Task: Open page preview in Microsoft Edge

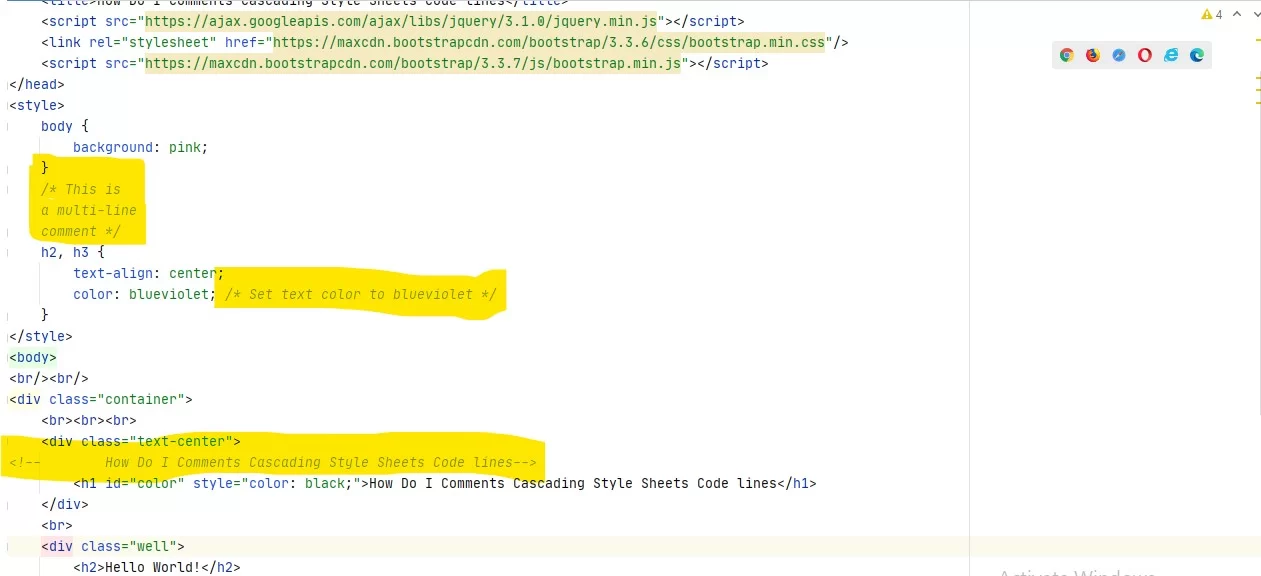Action: coord(1197,55)
